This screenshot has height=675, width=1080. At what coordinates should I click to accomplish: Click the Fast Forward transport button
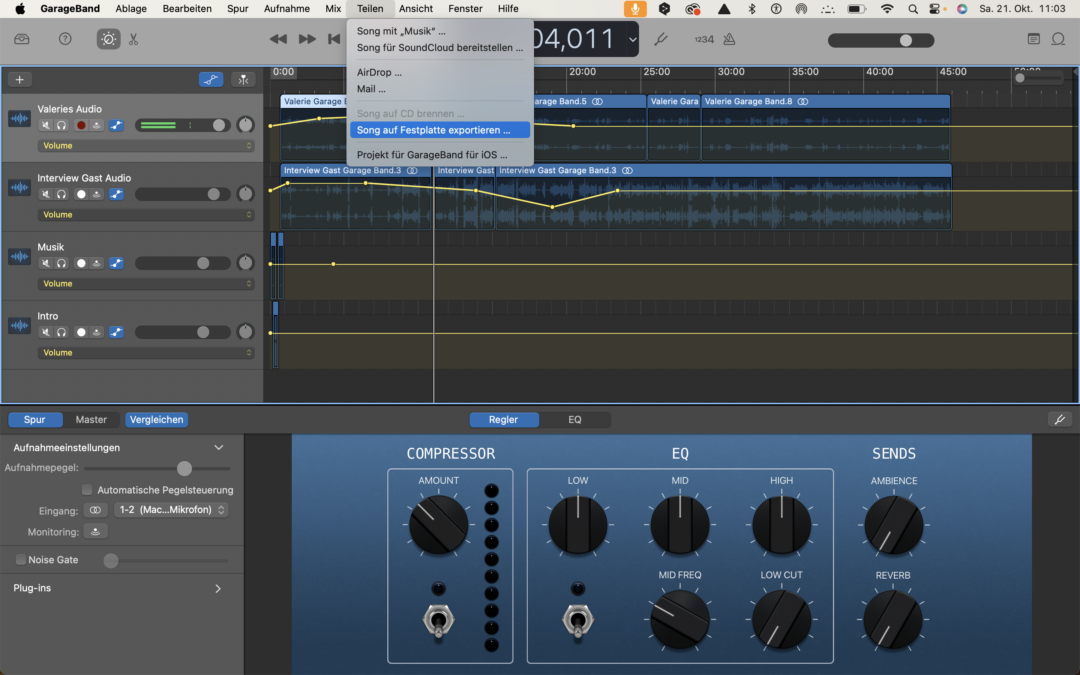click(307, 39)
